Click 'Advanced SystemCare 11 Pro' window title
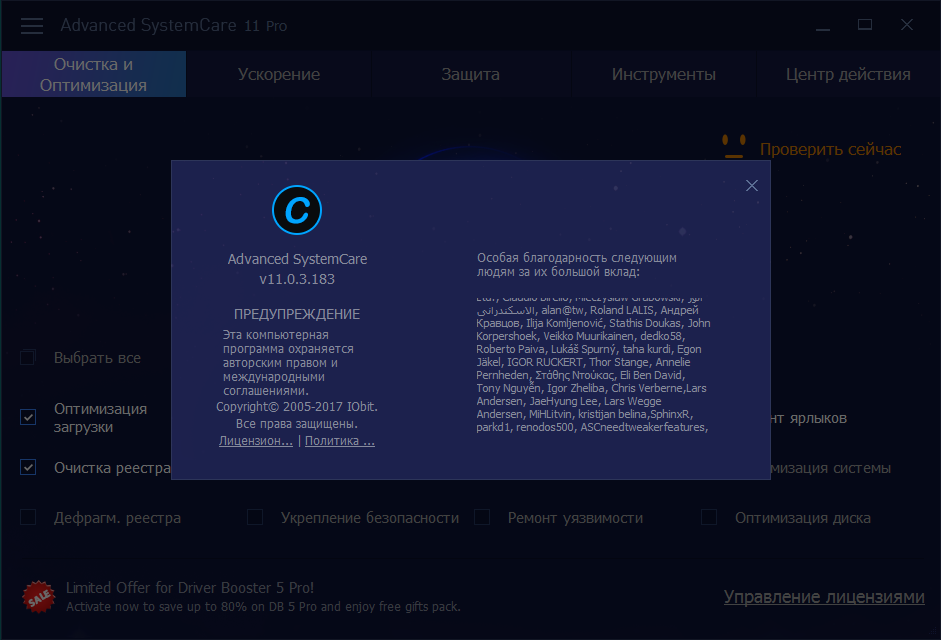The width and height of the screenshot is (941, 640). click(173, 26)
